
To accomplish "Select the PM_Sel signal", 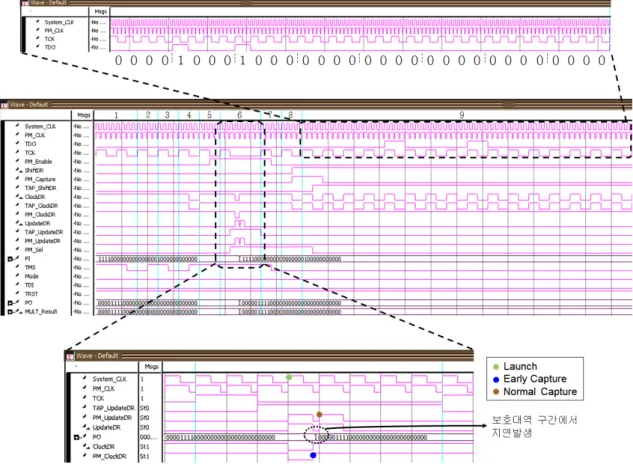I will coord(34,250).
